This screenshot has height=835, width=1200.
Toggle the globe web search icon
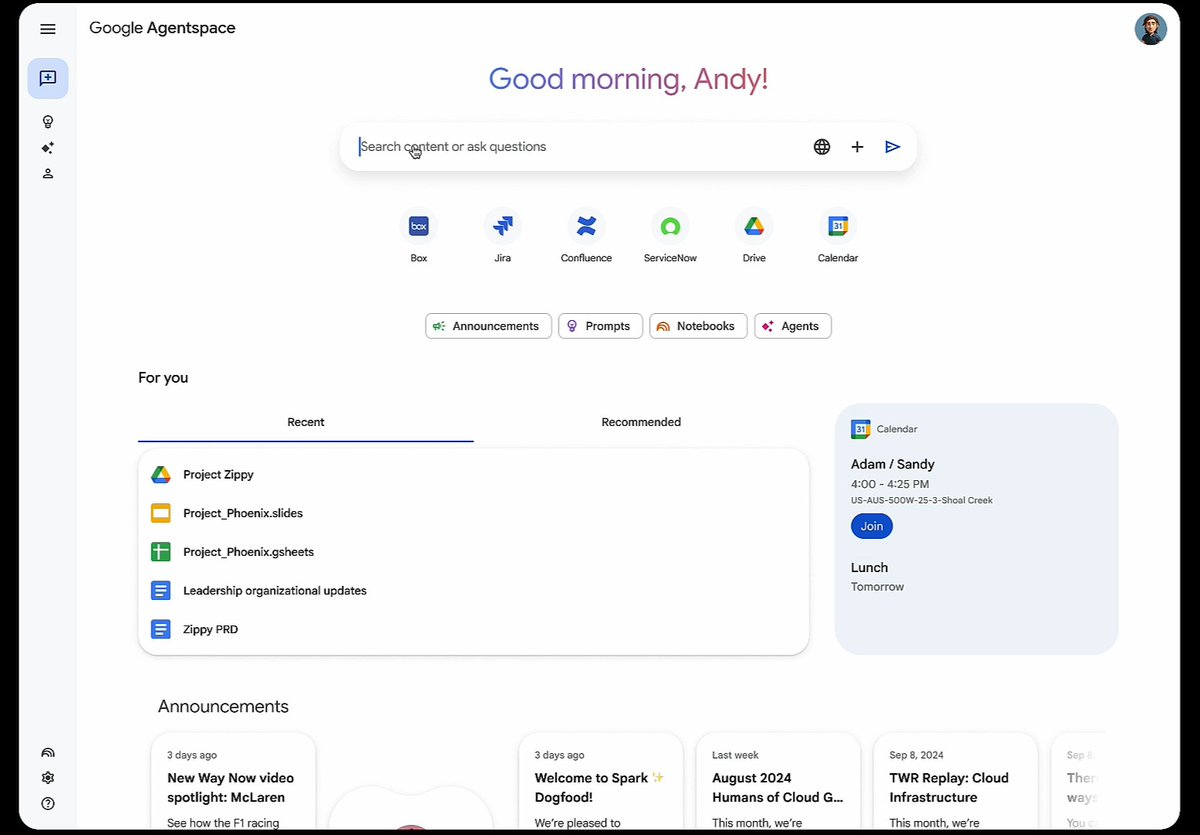pyautogui.click(x=822, y=147)
